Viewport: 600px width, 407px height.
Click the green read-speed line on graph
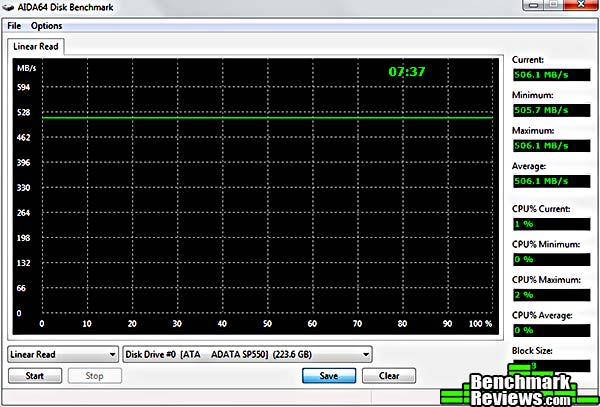click(268, 118)
